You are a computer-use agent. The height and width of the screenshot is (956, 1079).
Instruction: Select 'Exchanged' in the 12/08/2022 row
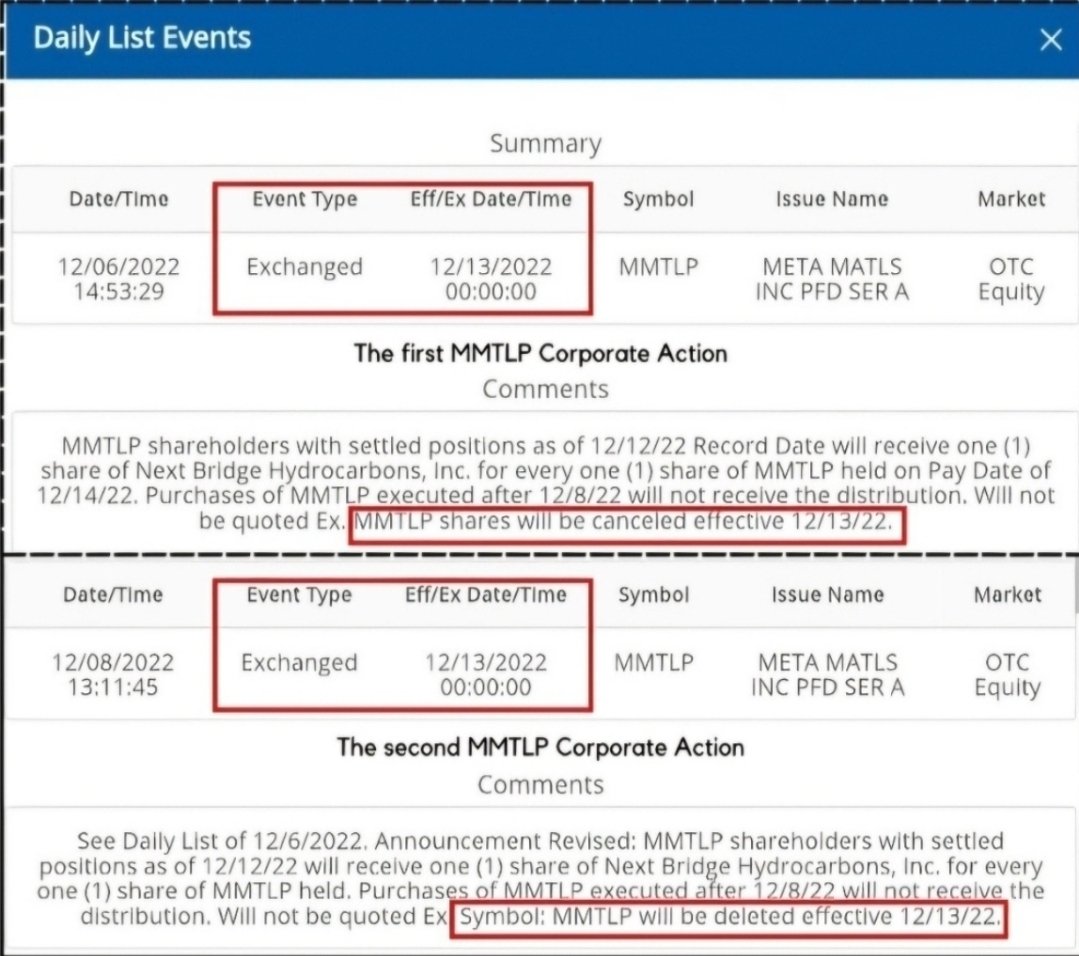click(299, 663)
